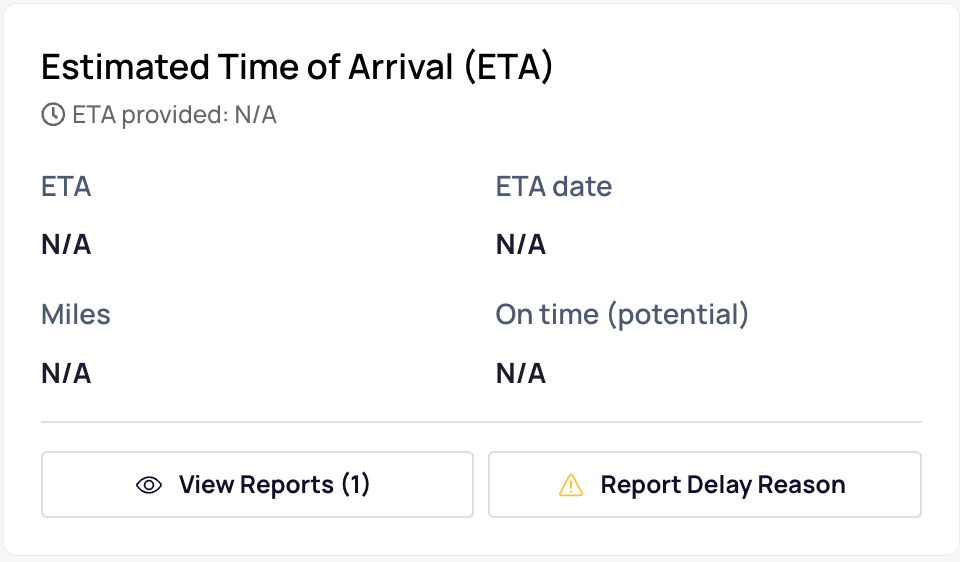Click the clock icon beside ETA provided
The width and height of the screenshot is (960, 562).
53,114
